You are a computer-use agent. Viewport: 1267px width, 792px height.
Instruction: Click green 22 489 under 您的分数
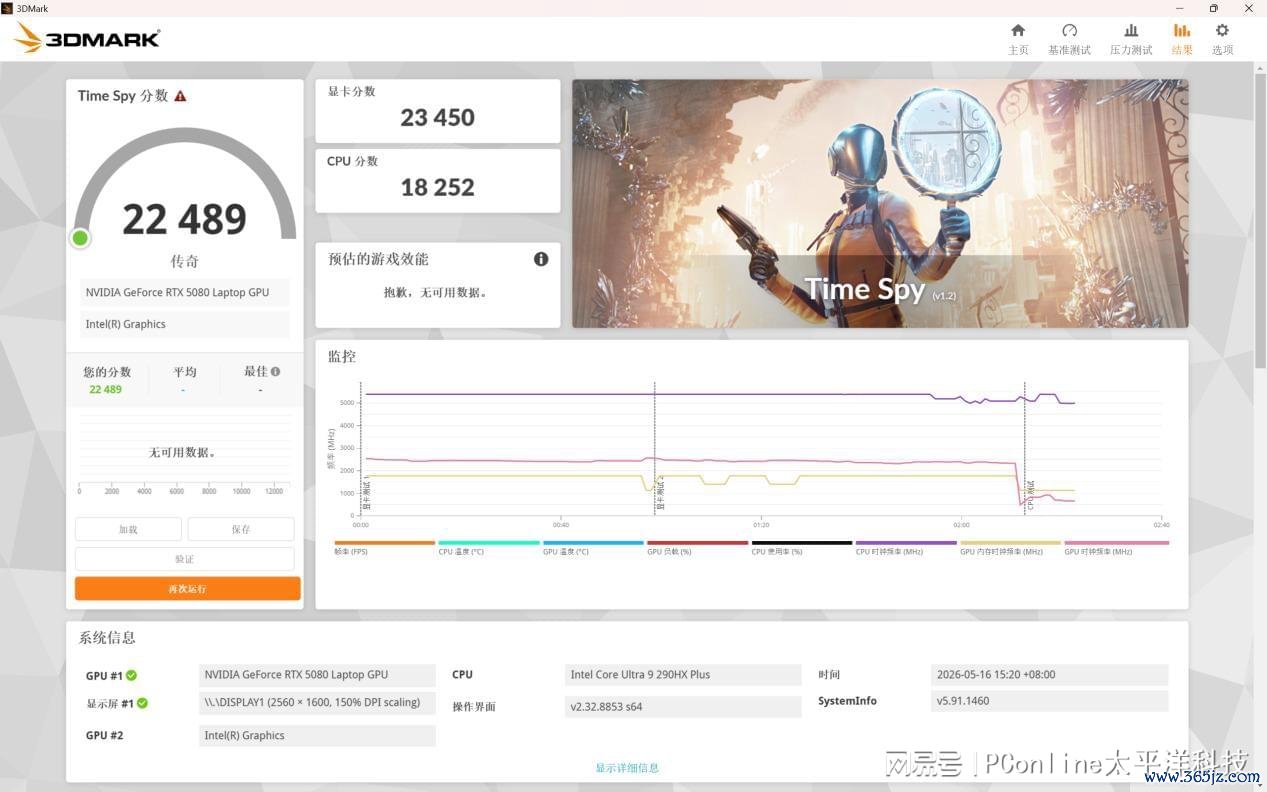[x=105, y=390]
